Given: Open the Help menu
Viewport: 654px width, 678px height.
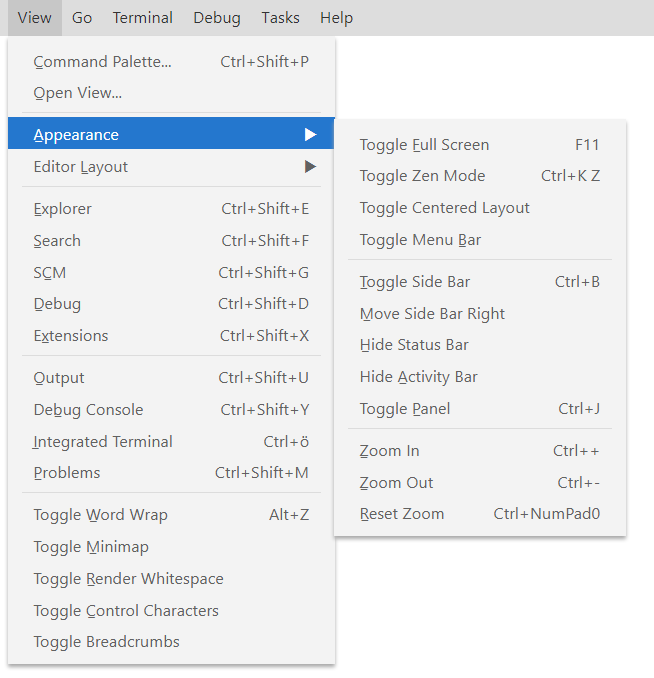Looking at the screenshot, I should coord(336,18).
